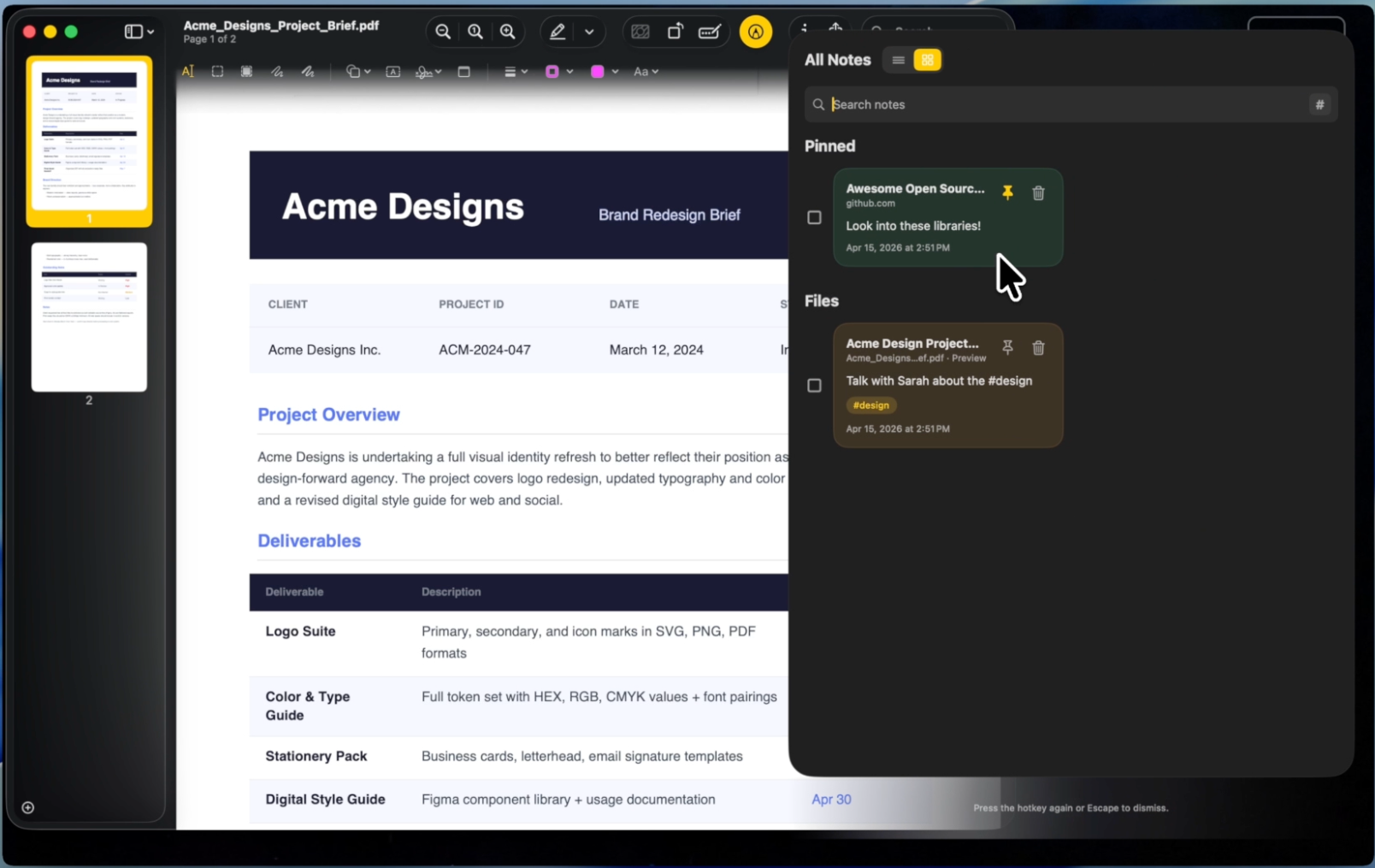Click the Stationery Pack row label
This screenshot has width=1375, height=868.
pyautogui.click(x=316, y=756)
